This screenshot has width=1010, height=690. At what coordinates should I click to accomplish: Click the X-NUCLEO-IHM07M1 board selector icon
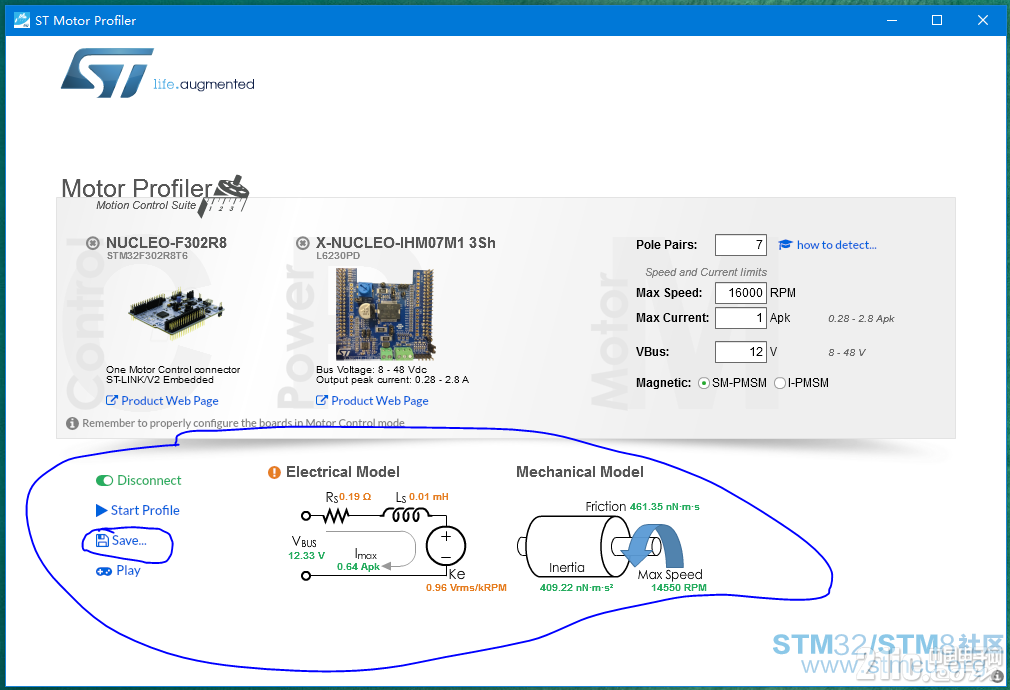[302, 244]
